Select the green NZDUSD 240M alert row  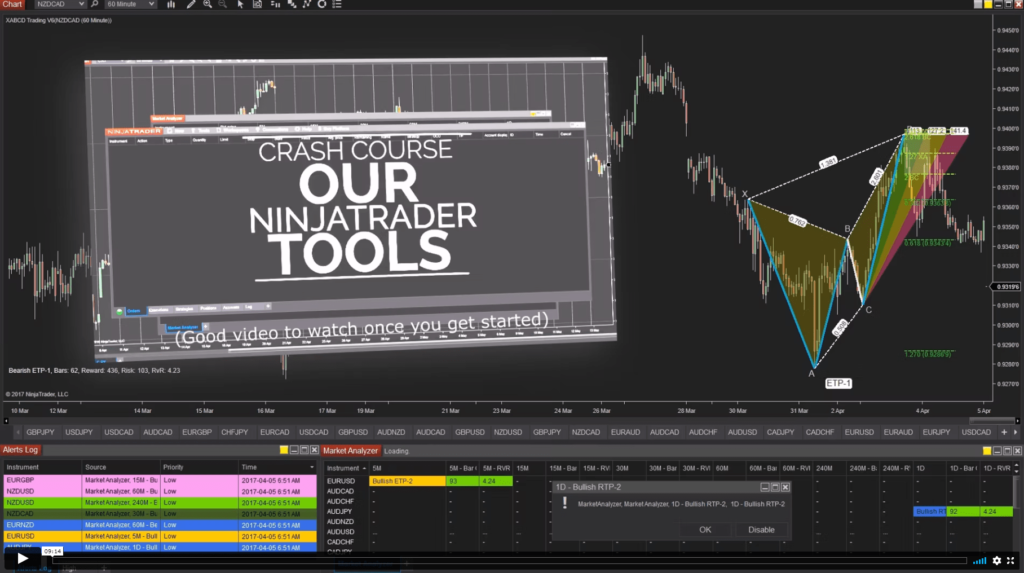(x=160, y=502)
